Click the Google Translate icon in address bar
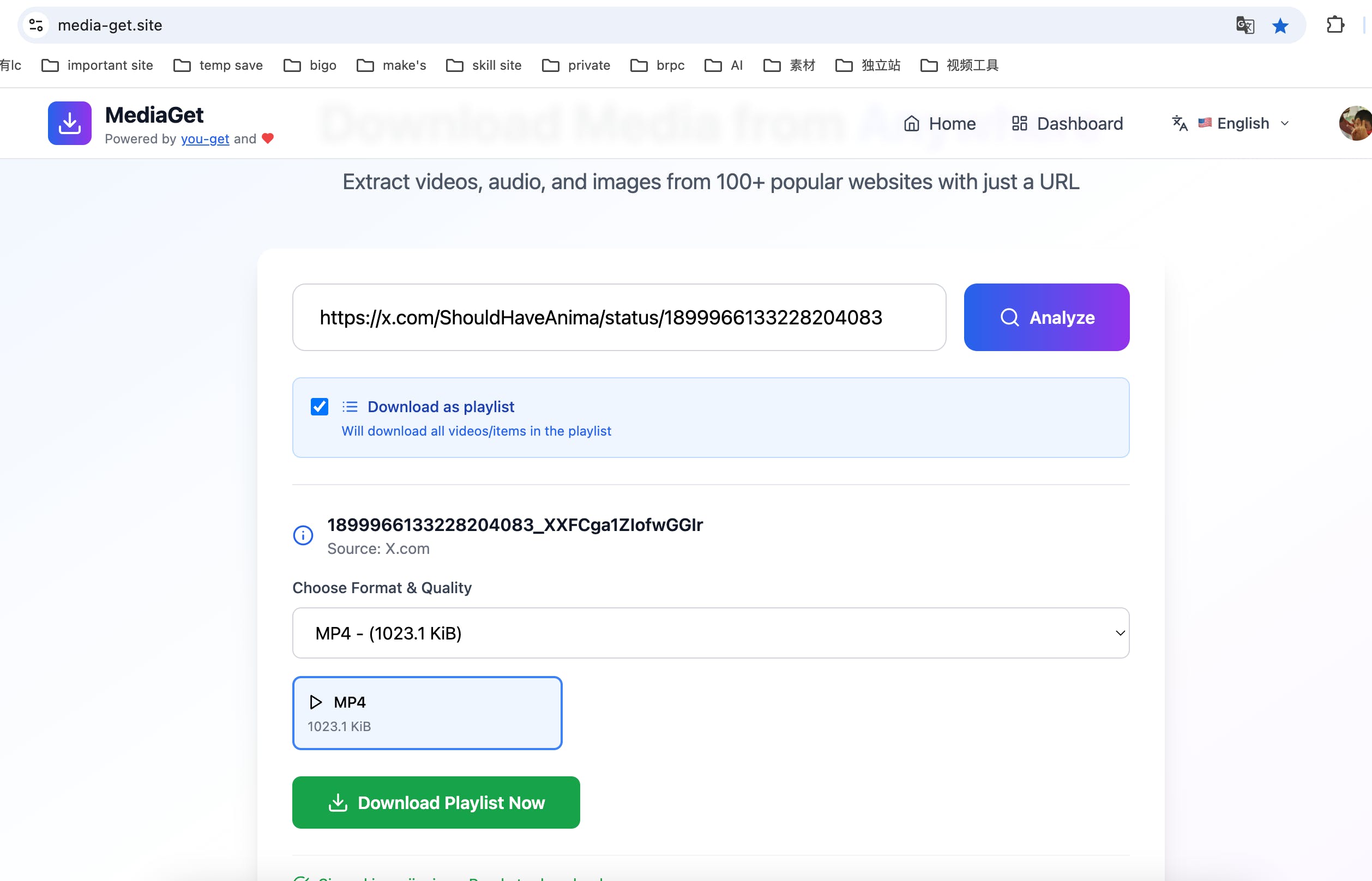The image size is (1372, 881). point(1245,25)
